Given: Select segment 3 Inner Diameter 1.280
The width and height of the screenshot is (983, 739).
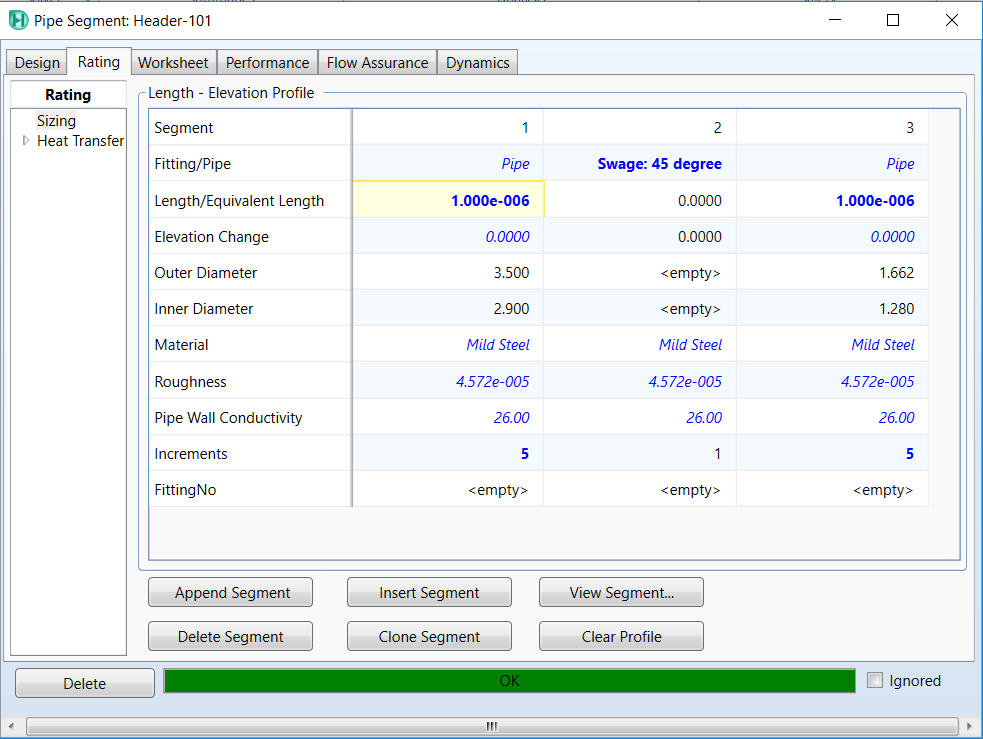Looking at the screenshot, I should point(832,308).
